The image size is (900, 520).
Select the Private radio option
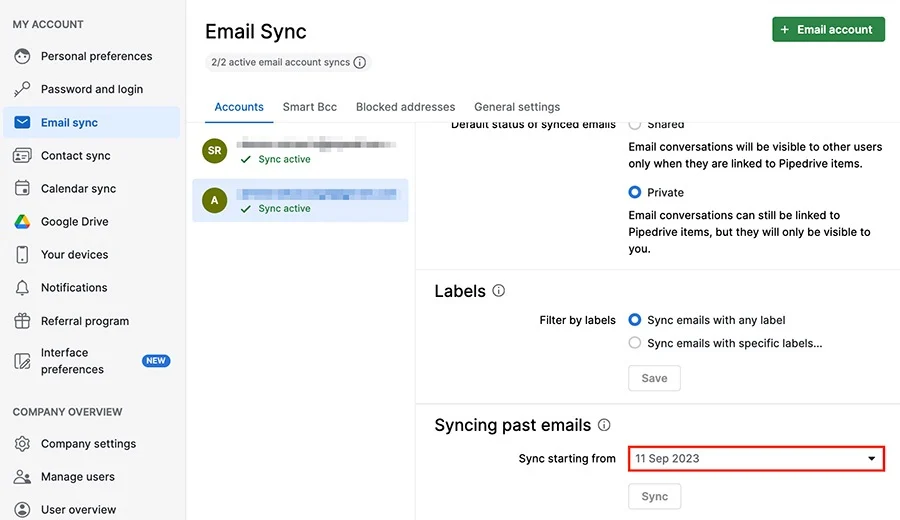634,192
